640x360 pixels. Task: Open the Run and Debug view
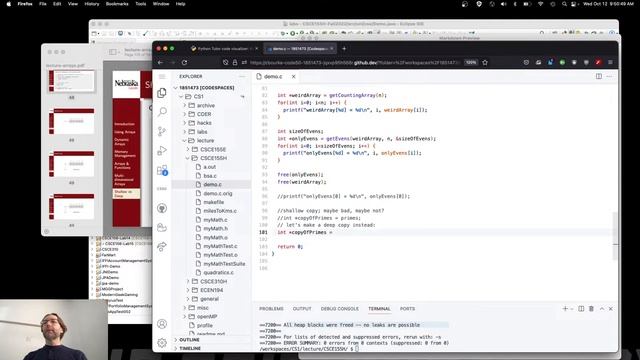pyautogui.click(x=162, y=150)
